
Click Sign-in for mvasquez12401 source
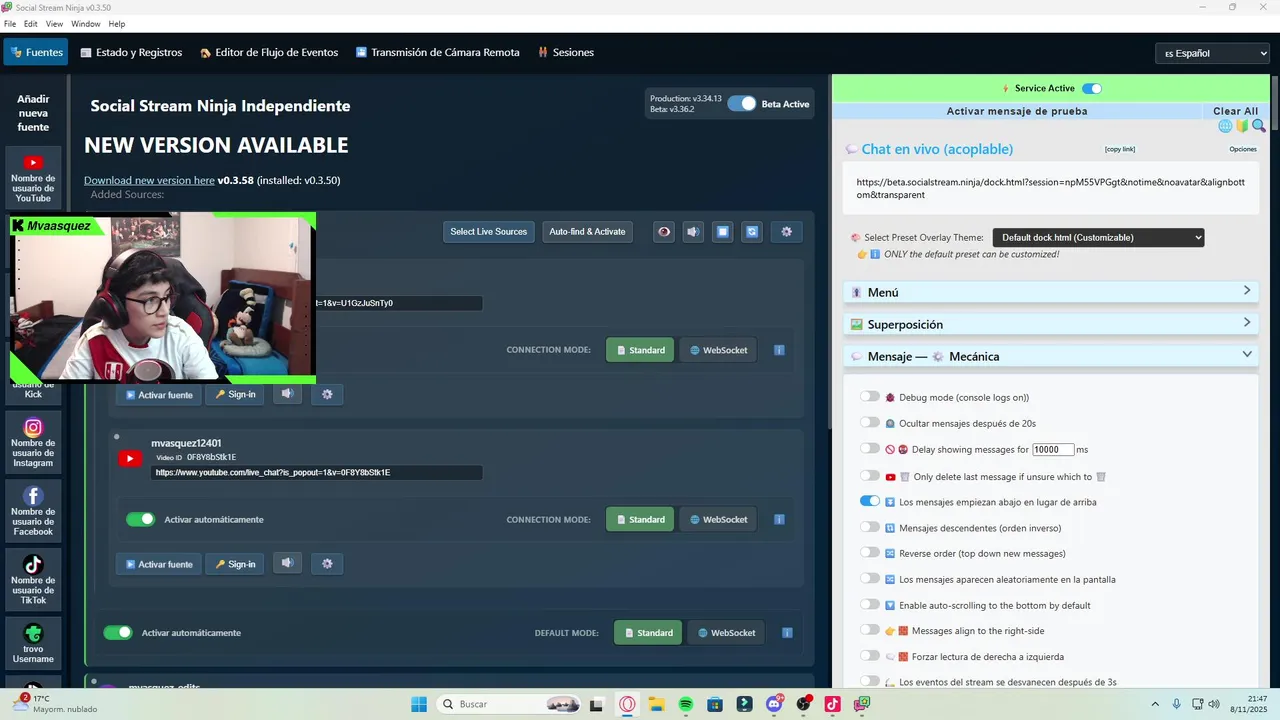click(x=235, y=564)
